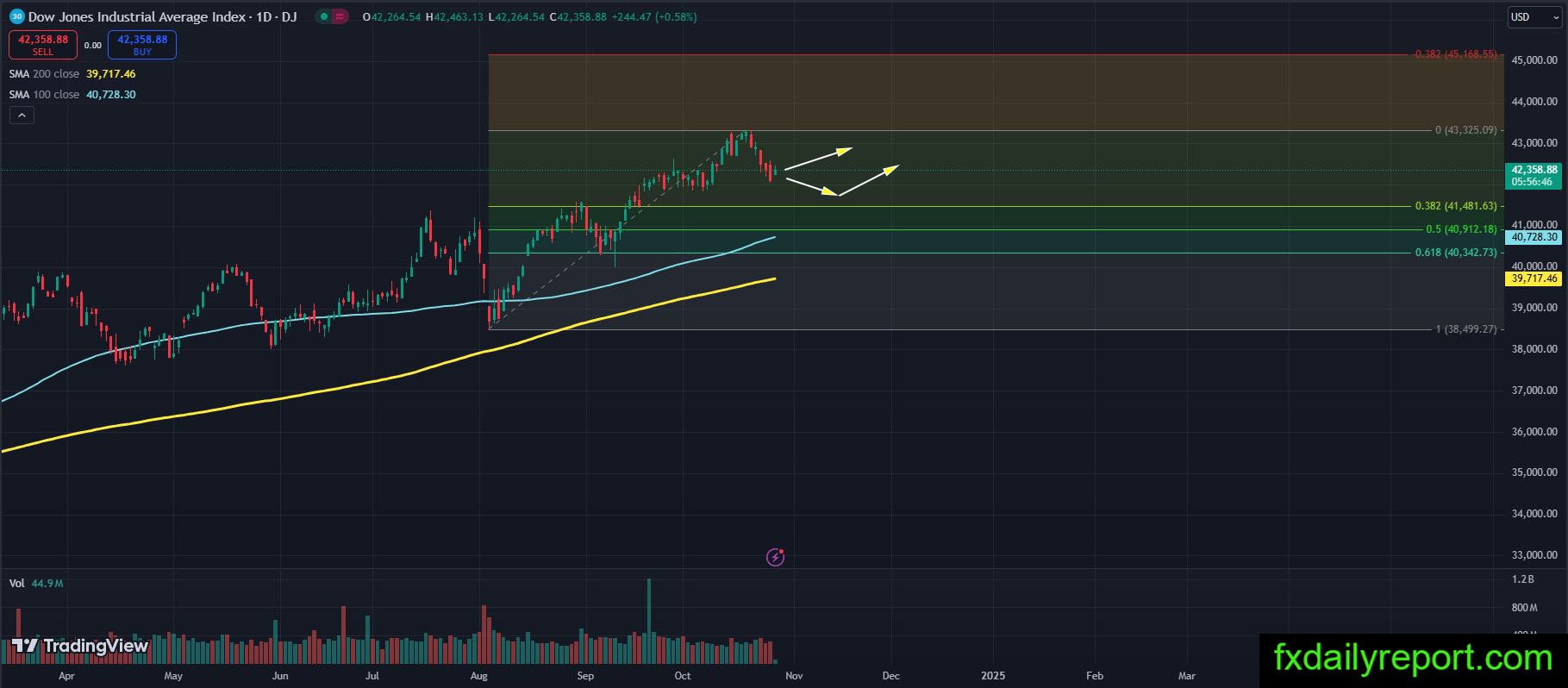This screenshot has width=1568, height=688.
Task: Click the 0.00 spread value
Action: (92, 46)
